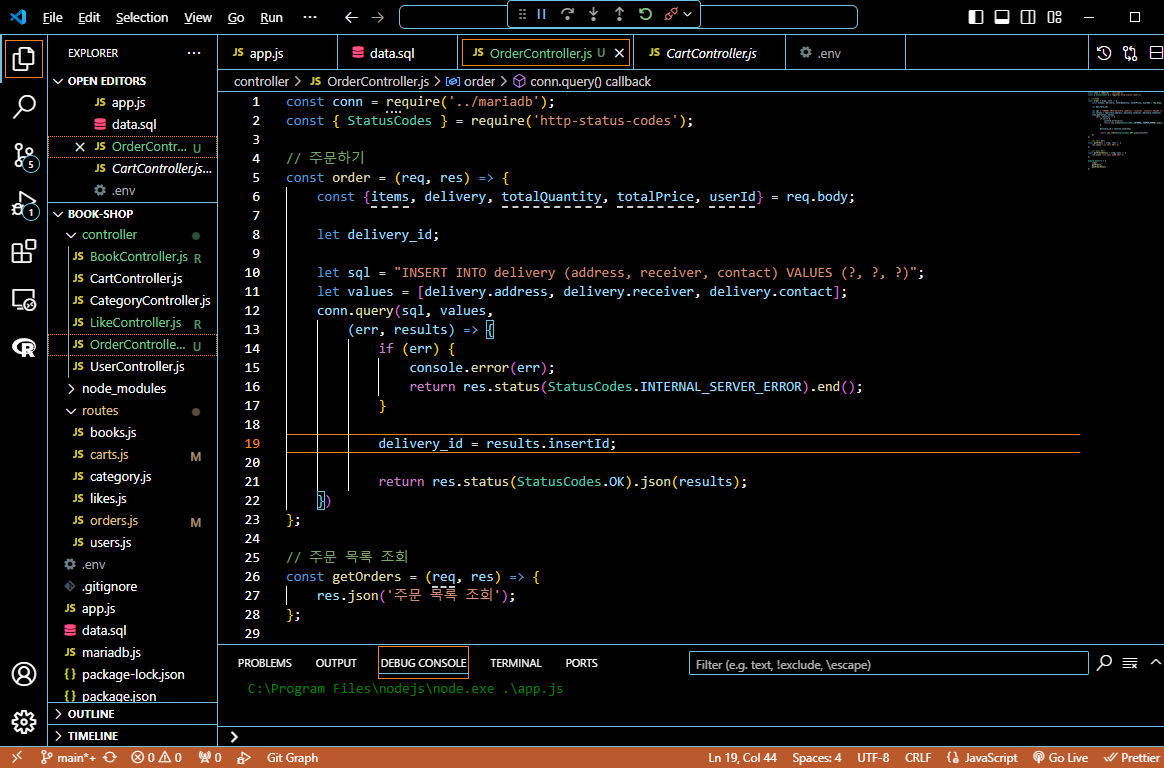The image size is (1164, 768).
Task: Click Go Live in status bar
Action: [x=1062, y=758]
